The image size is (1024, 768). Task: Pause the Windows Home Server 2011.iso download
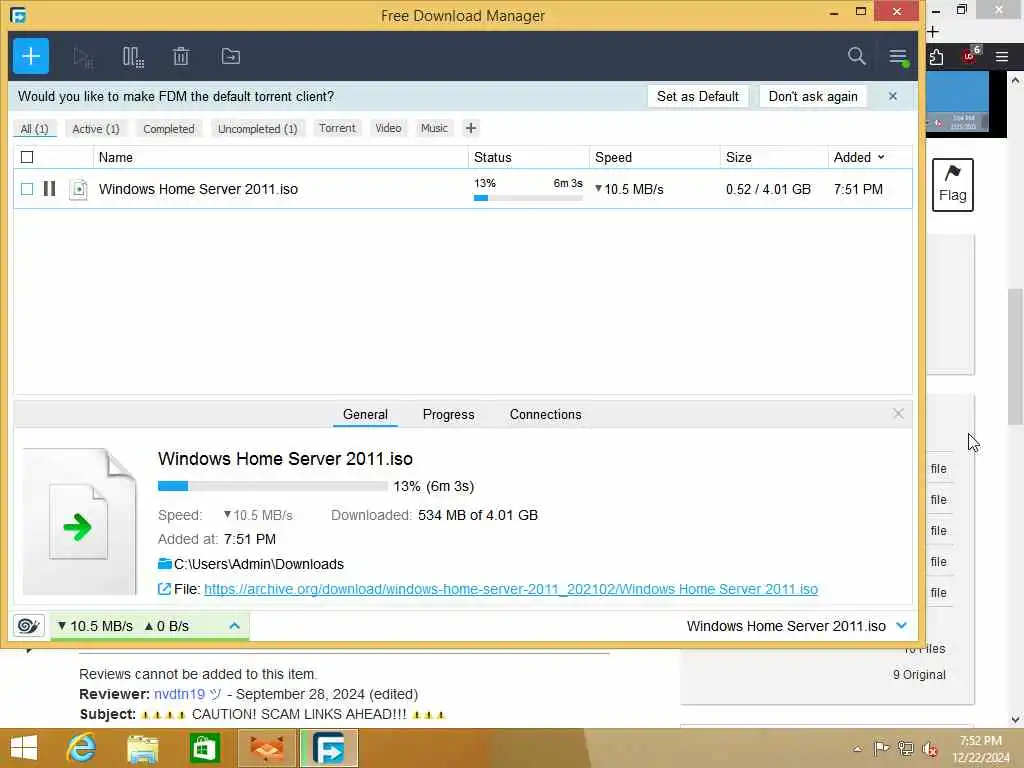tap(50, 189)
